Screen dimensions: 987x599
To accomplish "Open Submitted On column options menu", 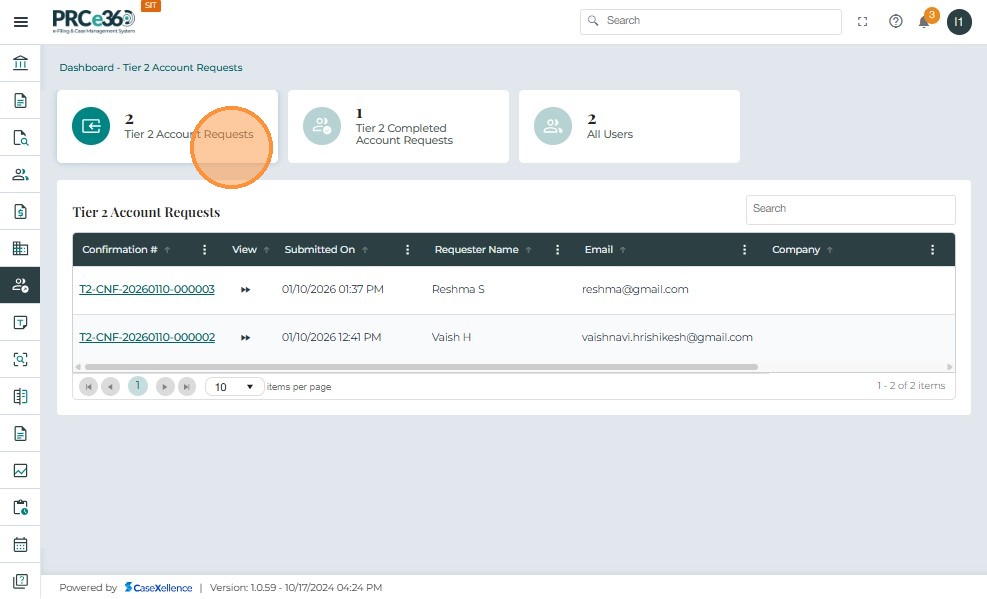I will tap(407, 250).
